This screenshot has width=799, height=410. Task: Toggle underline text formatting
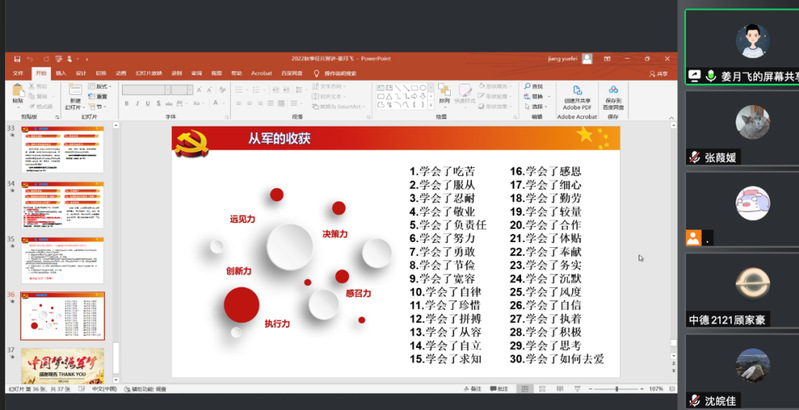pos(148,103)
